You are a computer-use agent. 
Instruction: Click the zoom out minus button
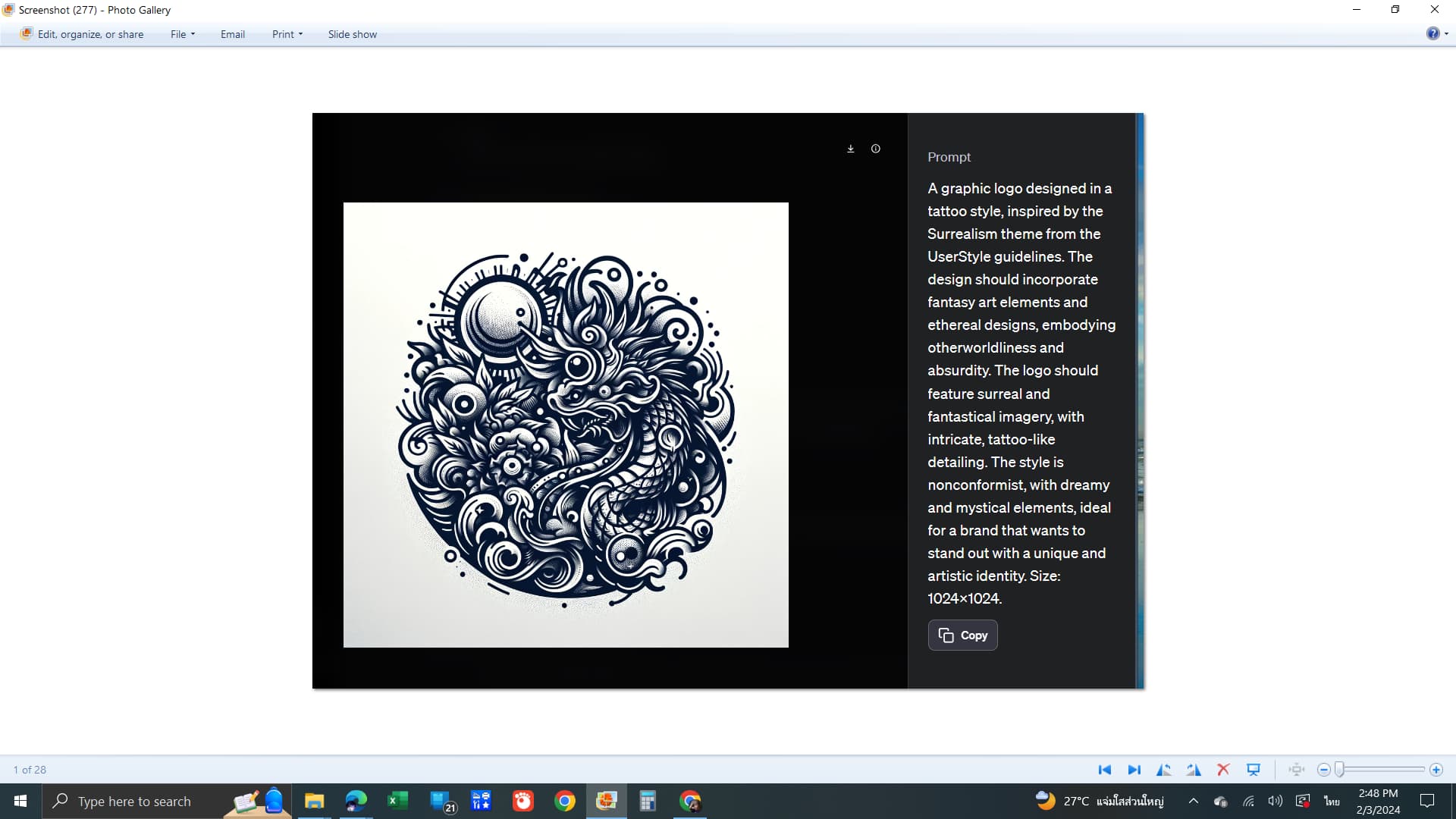coord(1323,770)
